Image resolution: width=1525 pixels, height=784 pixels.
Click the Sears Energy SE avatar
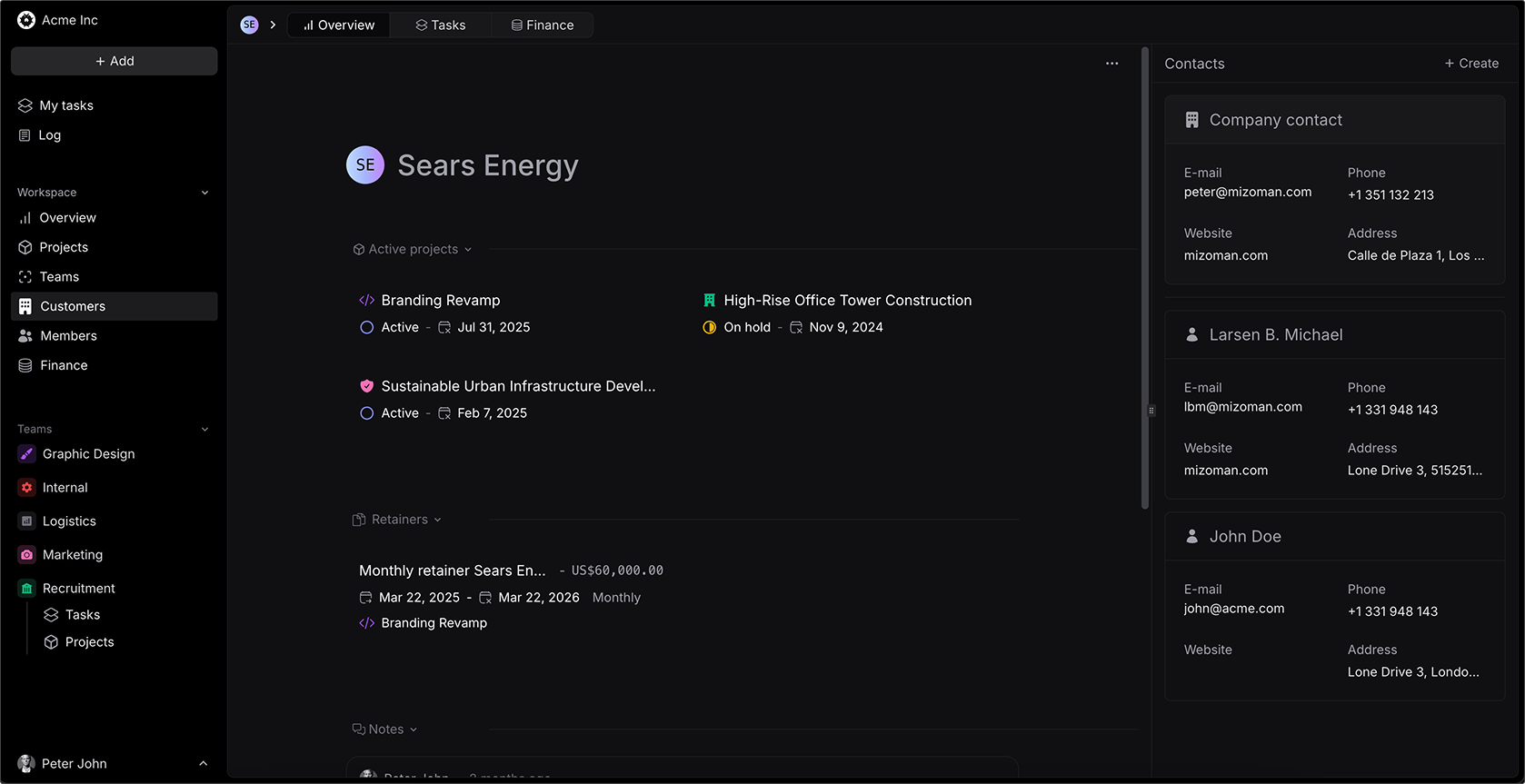pyautogui.click(x=365, y=165)
